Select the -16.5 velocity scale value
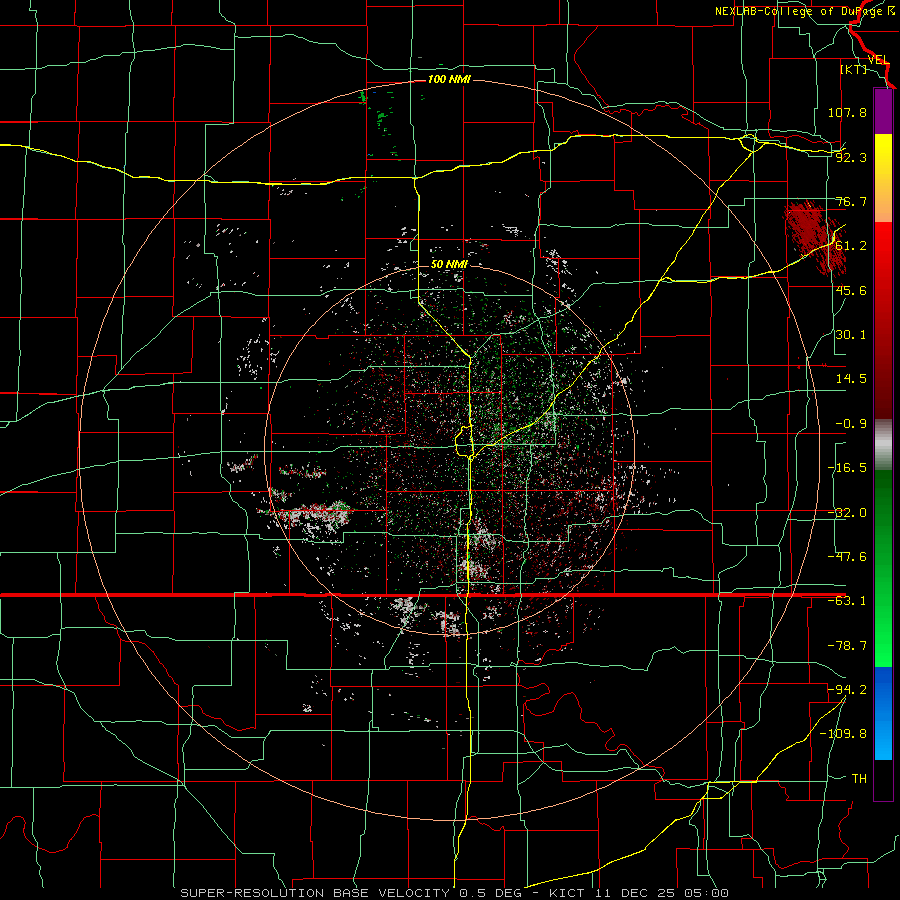900x900 pixels. (847, 468)
